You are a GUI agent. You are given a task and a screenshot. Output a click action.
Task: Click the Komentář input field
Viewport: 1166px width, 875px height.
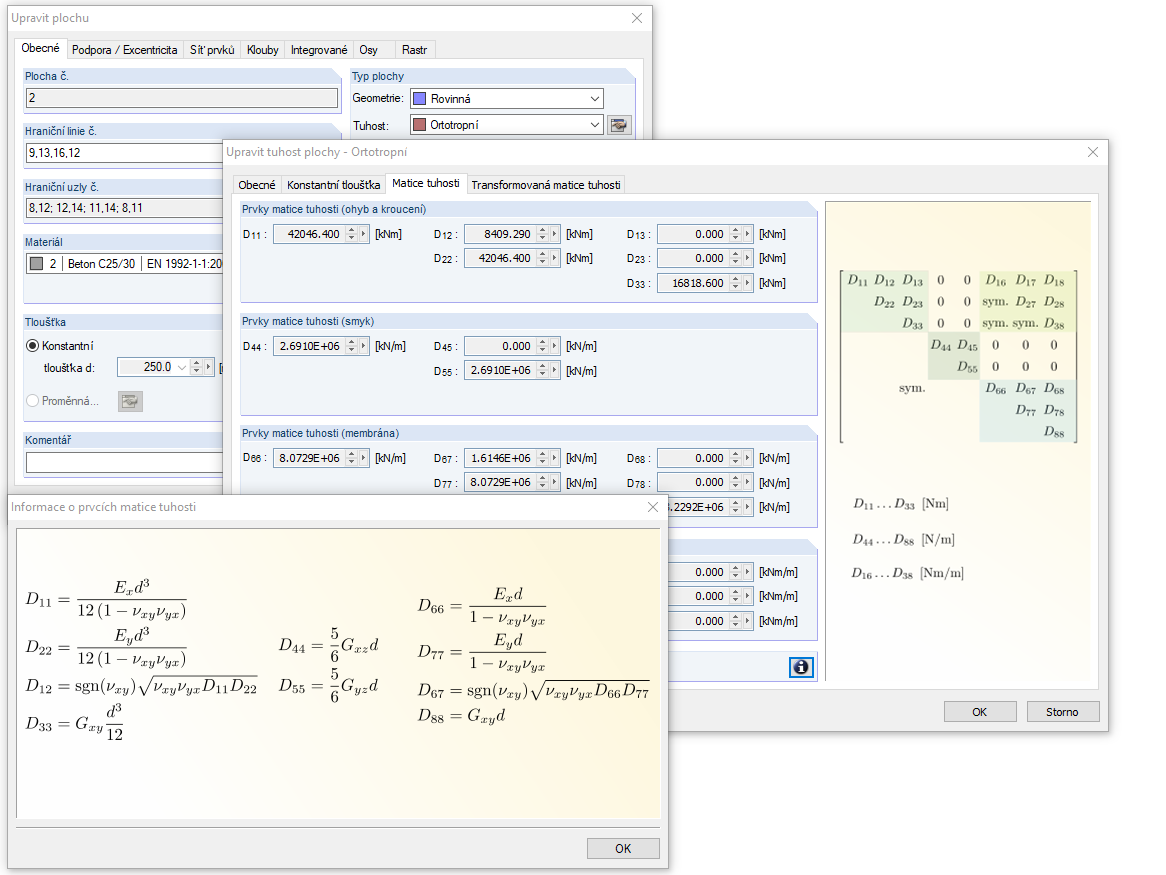coord(124,462)
